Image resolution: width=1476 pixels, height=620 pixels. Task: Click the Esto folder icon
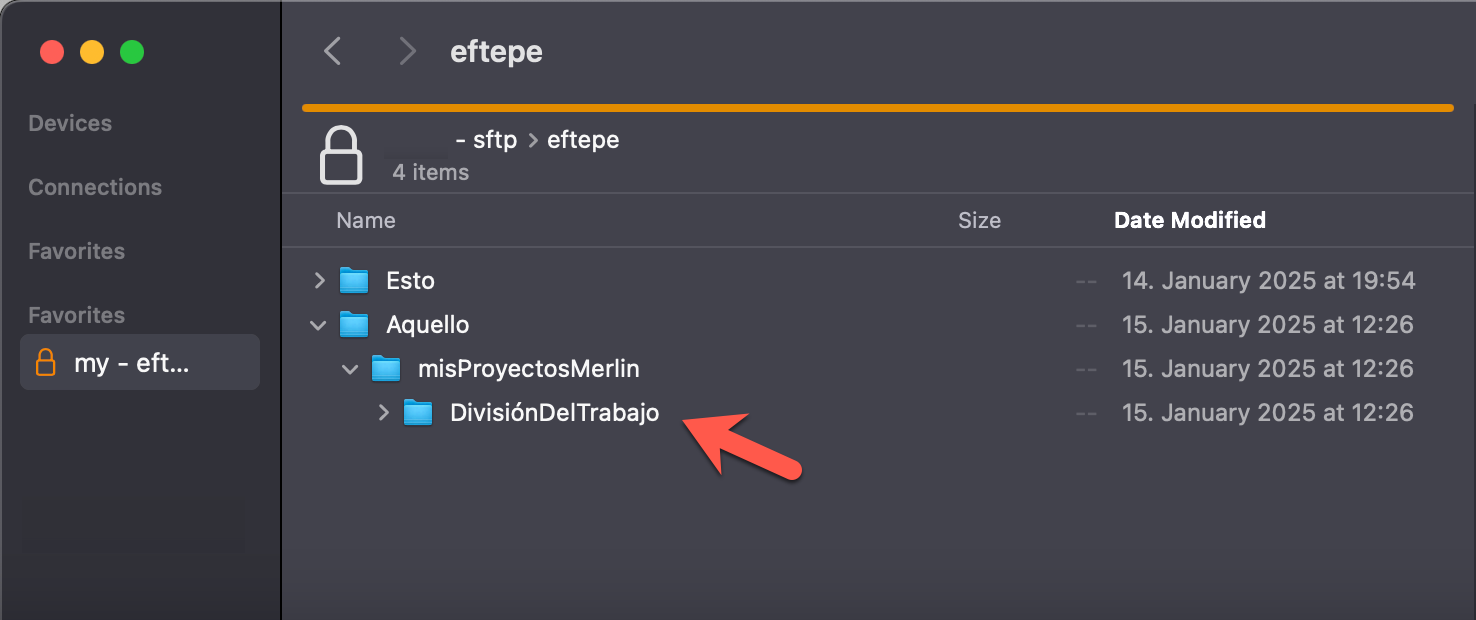354,281
